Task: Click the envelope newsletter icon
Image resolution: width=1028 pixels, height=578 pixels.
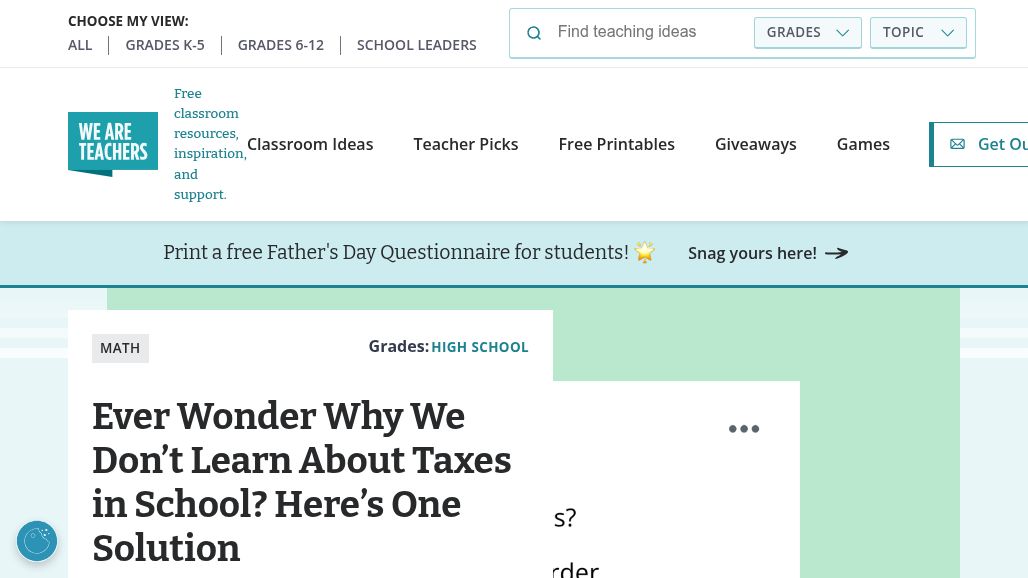Action: (x=957, y=144)
